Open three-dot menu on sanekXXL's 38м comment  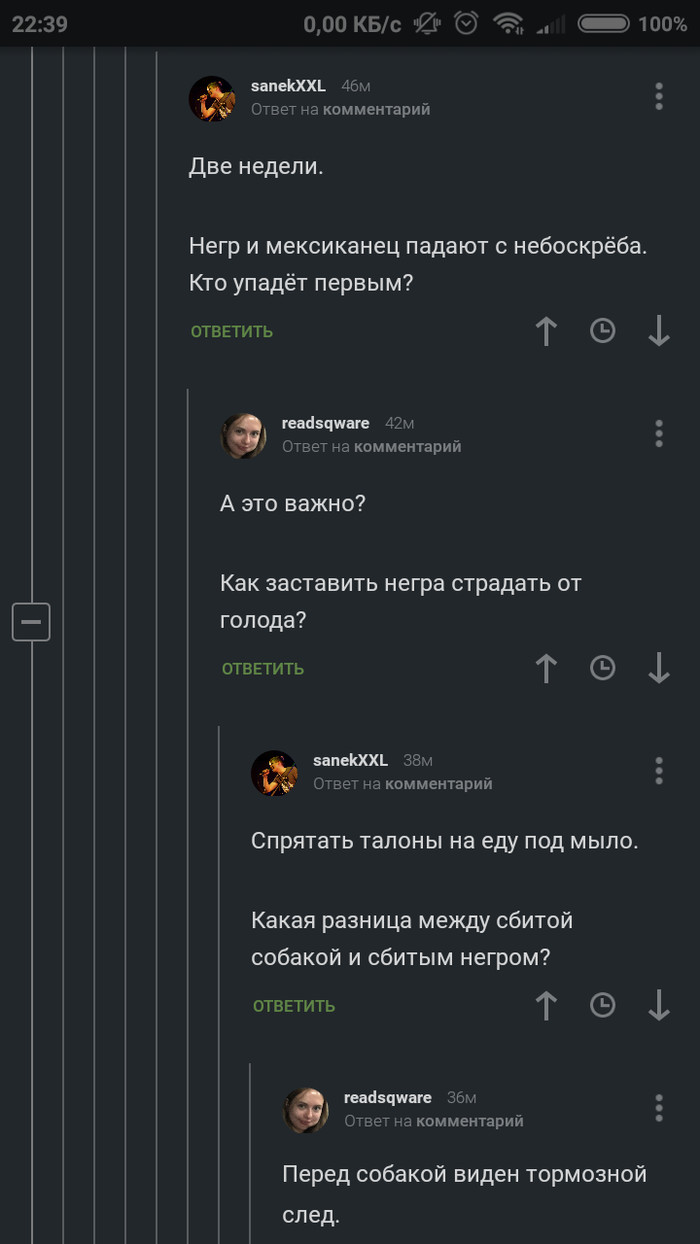pyautogui.click(x=658, y=770)
